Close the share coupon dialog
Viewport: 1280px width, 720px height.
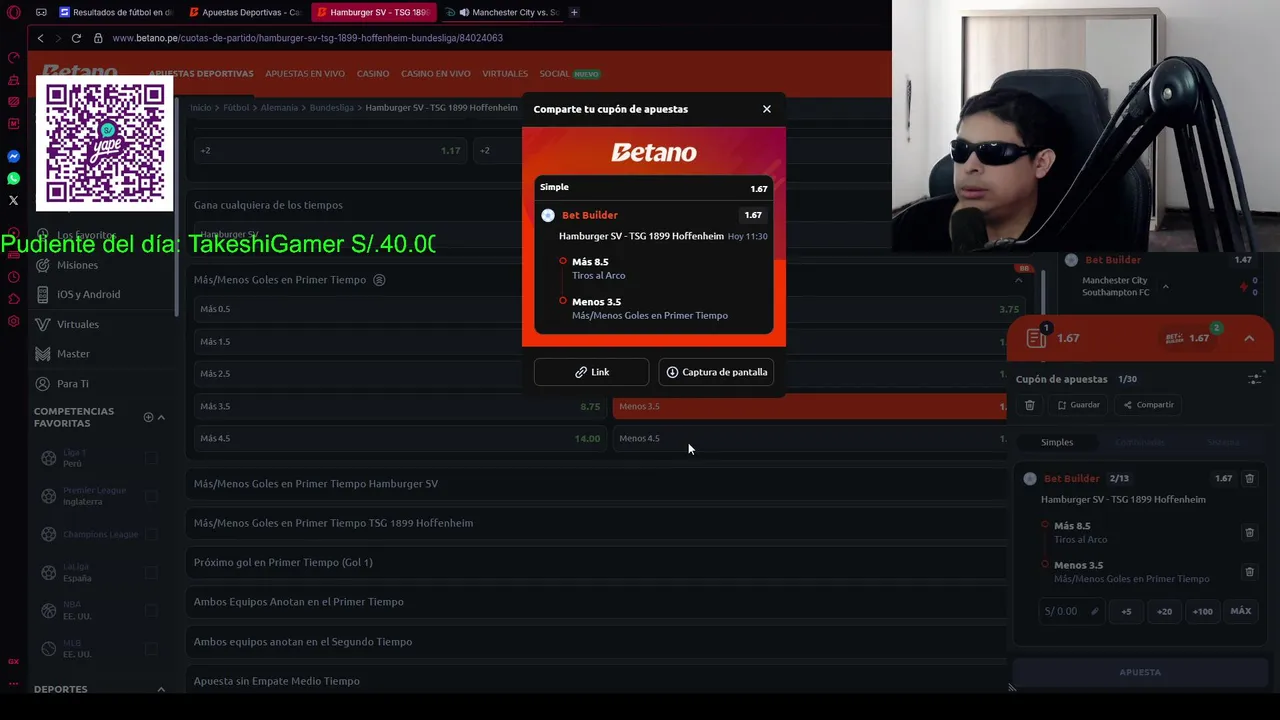tap(767, 109)
